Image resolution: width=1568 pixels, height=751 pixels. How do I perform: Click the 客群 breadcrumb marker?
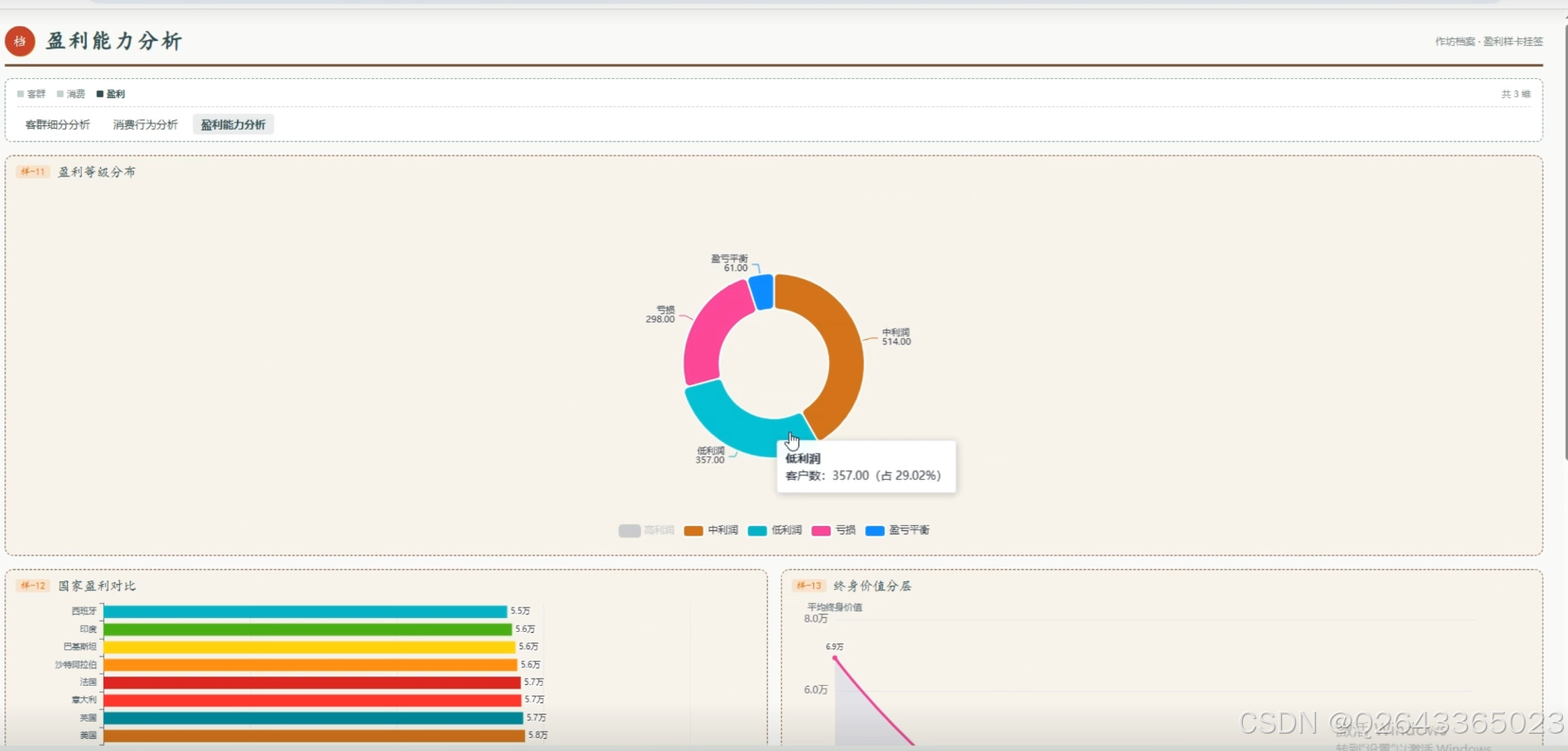click(31, 94)
